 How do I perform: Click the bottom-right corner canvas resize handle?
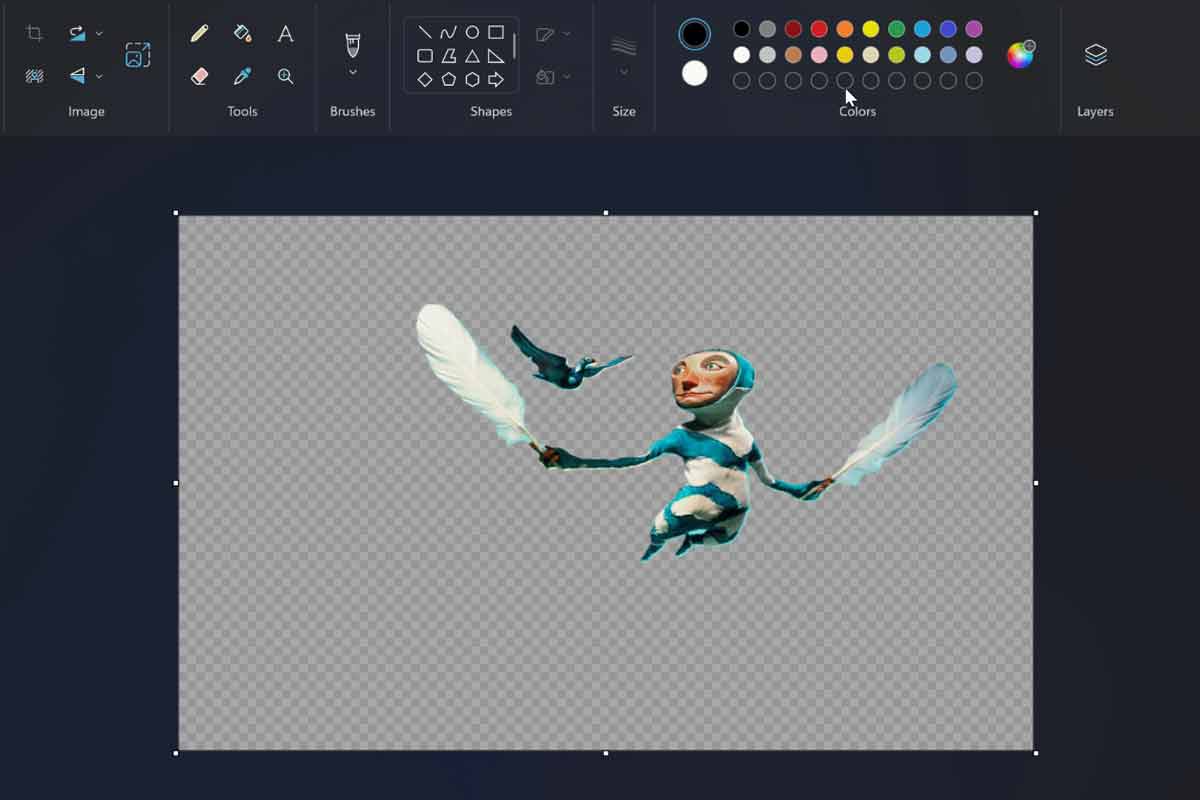(1035, 752)
